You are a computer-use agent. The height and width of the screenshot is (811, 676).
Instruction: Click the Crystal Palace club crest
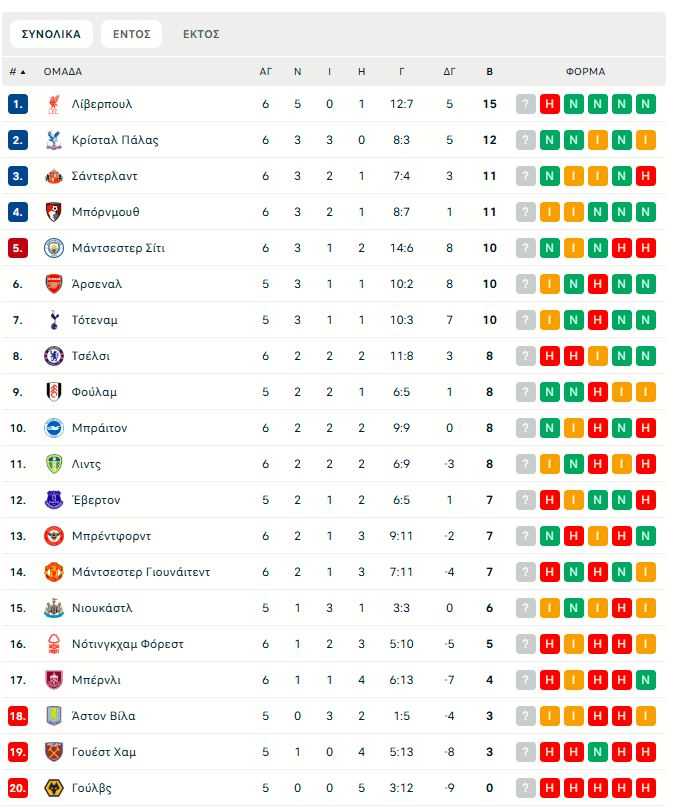54,140
